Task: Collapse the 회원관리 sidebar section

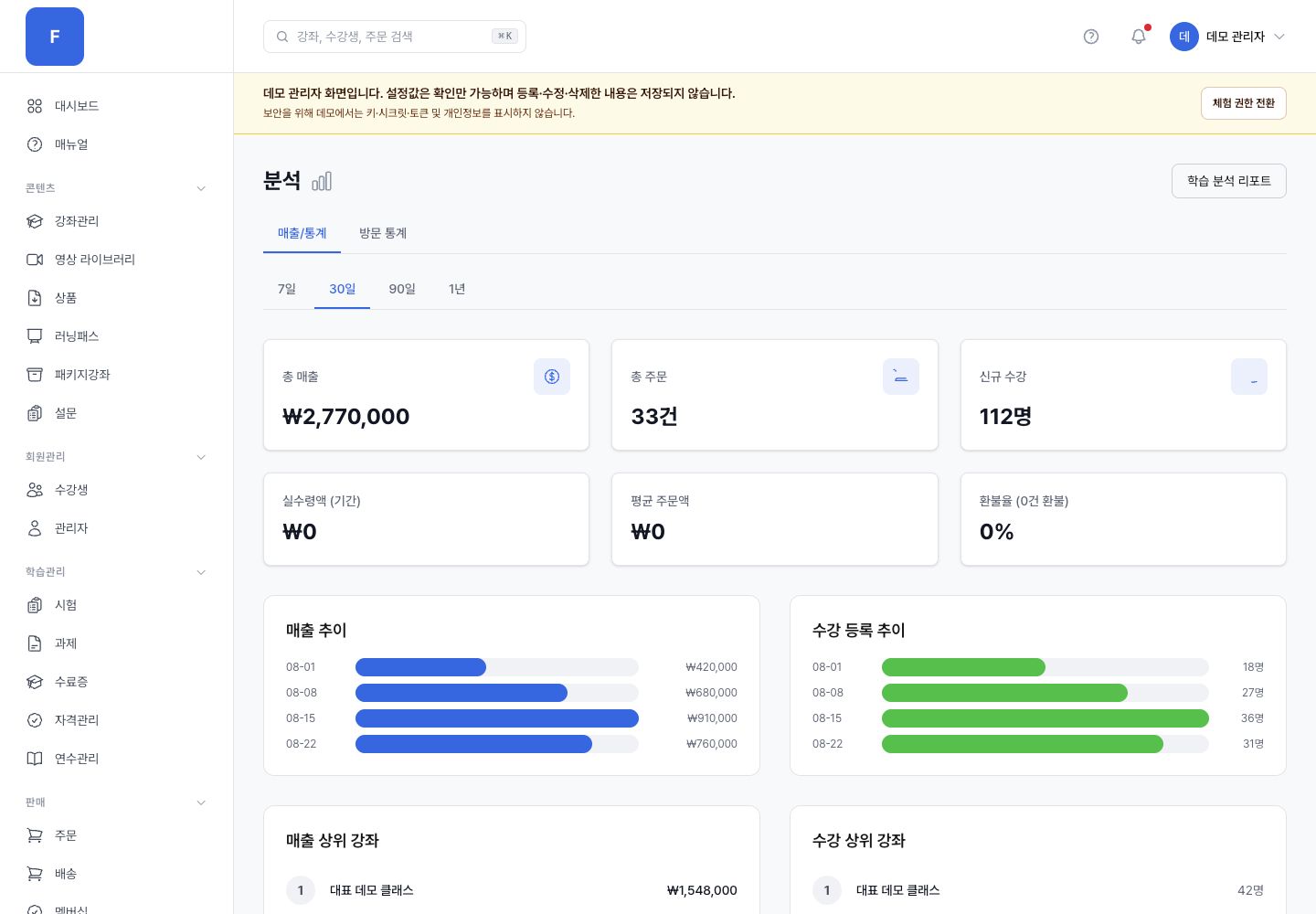Action: (x=201, y=457)
